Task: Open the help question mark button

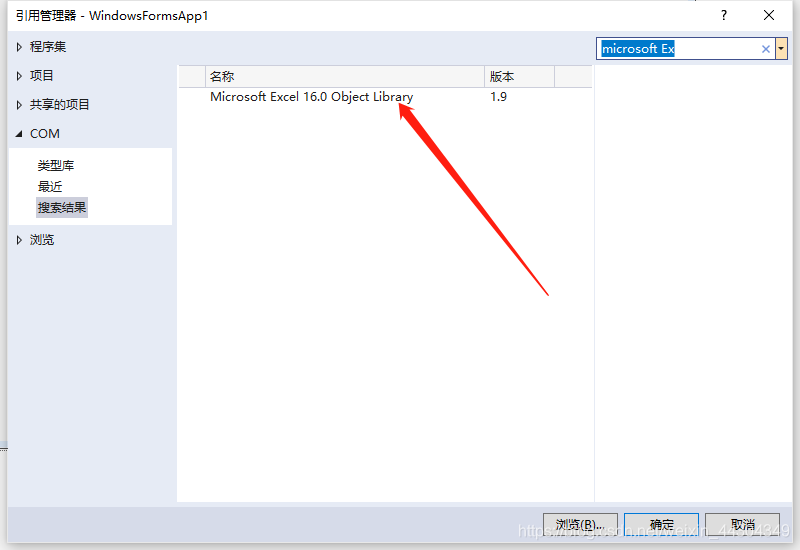Action: click(x=723, y=15)
